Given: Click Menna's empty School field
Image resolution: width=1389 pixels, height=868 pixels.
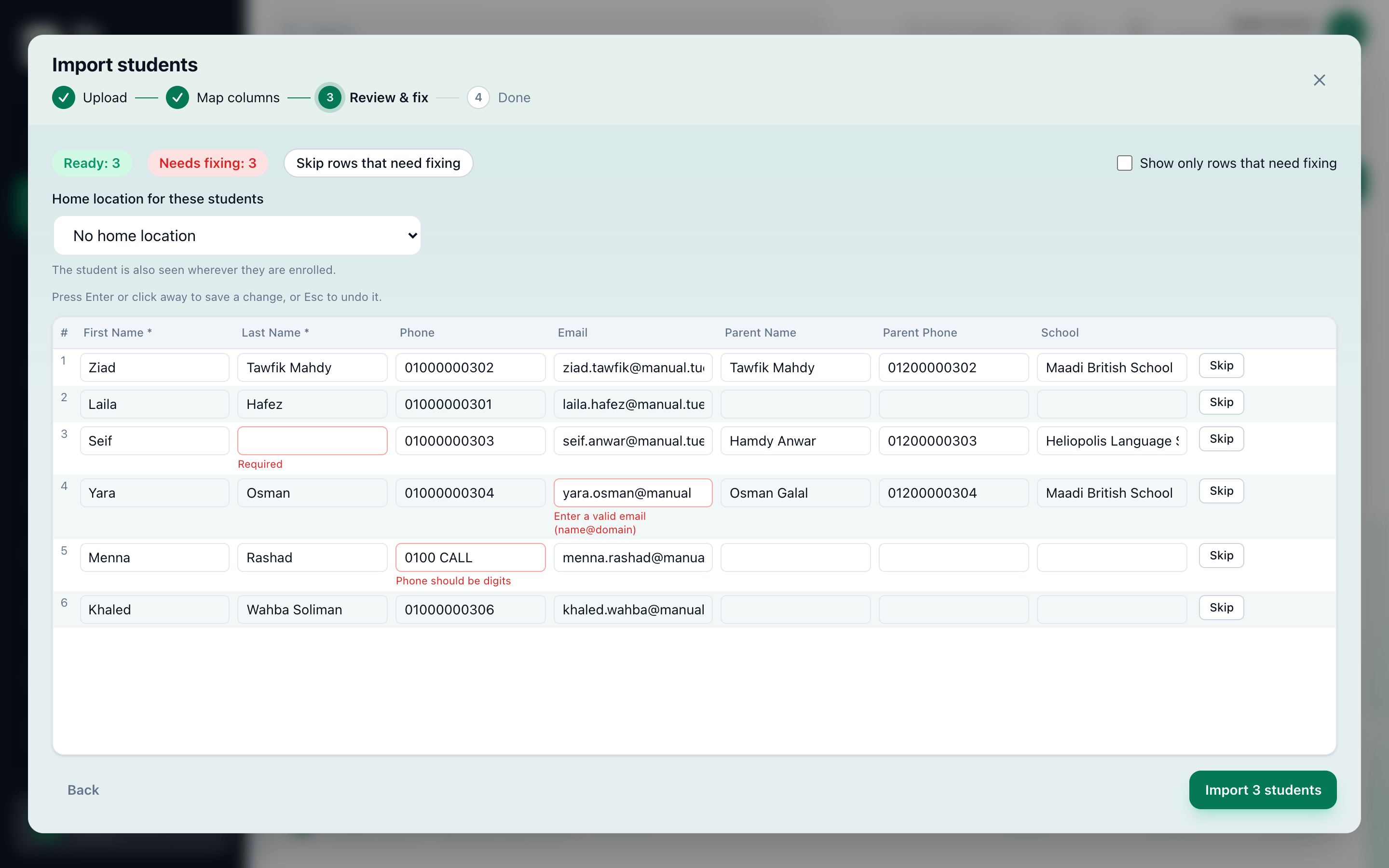Looking at the screenshot, I should coord(1112,557).
